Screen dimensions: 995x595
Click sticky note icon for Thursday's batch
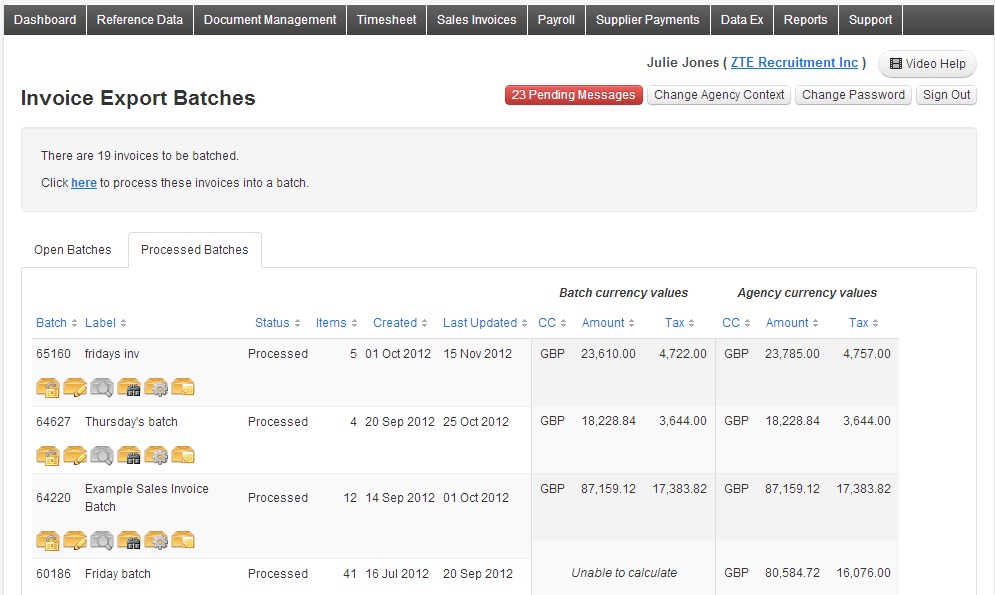point(183,455)
